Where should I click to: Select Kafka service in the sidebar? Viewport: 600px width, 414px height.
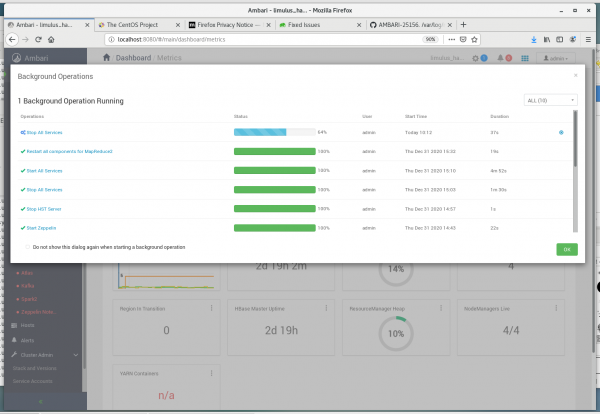[x=28, y=286]
